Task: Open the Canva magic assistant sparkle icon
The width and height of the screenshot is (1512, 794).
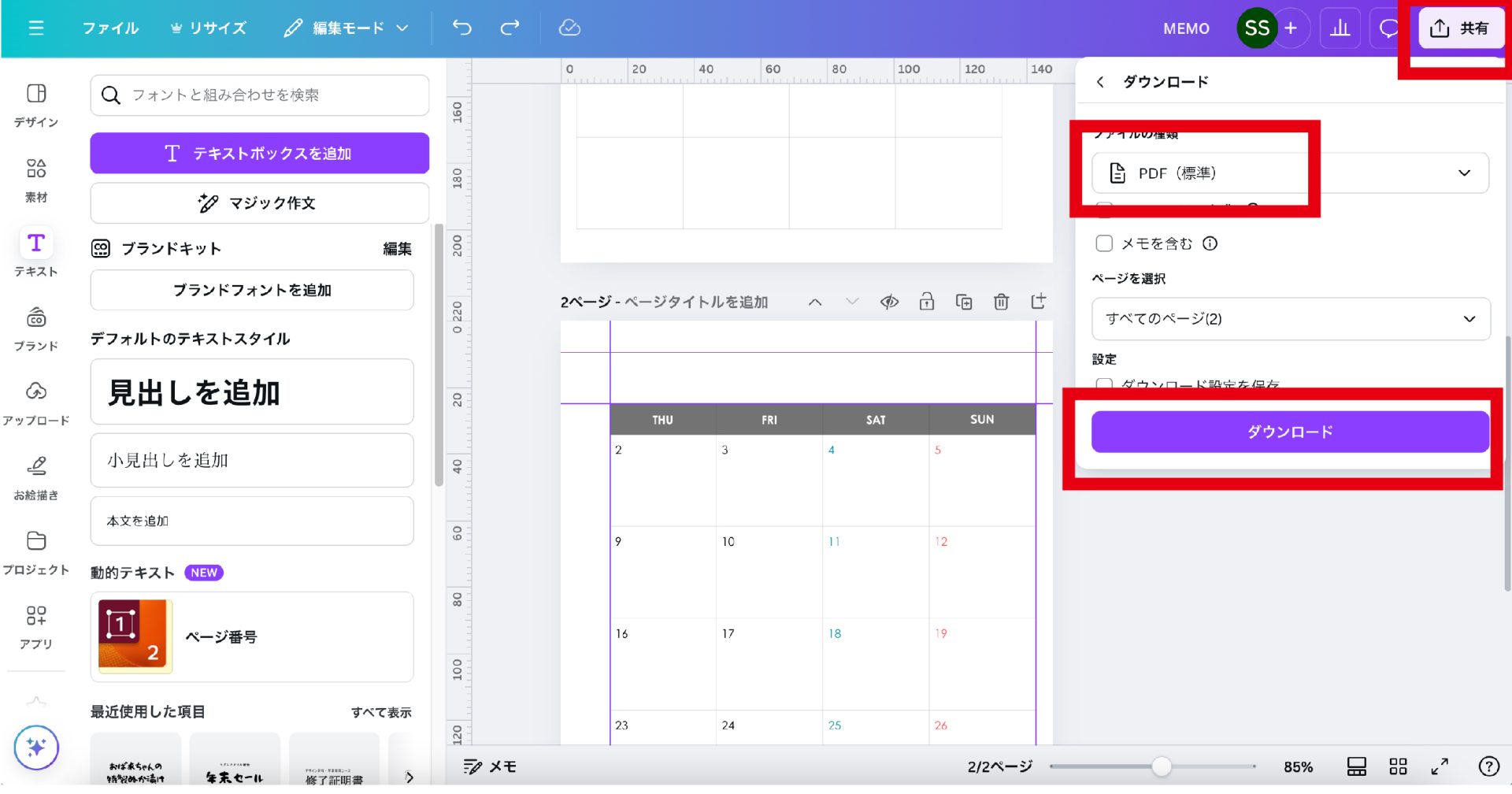Action: click(x=36, y=747)
